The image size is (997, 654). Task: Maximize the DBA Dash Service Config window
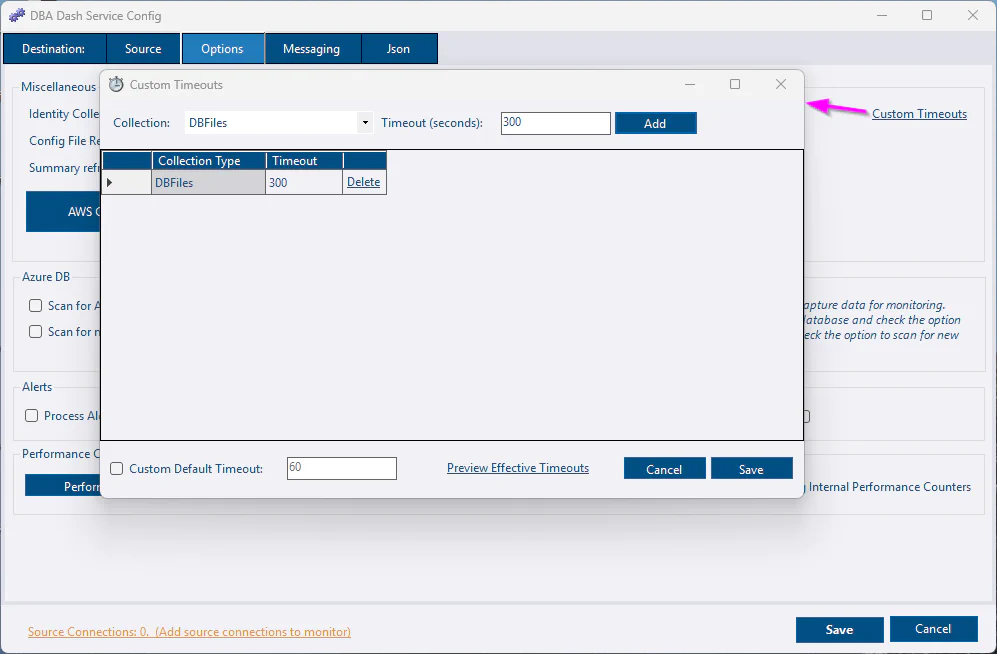point(927,16)
